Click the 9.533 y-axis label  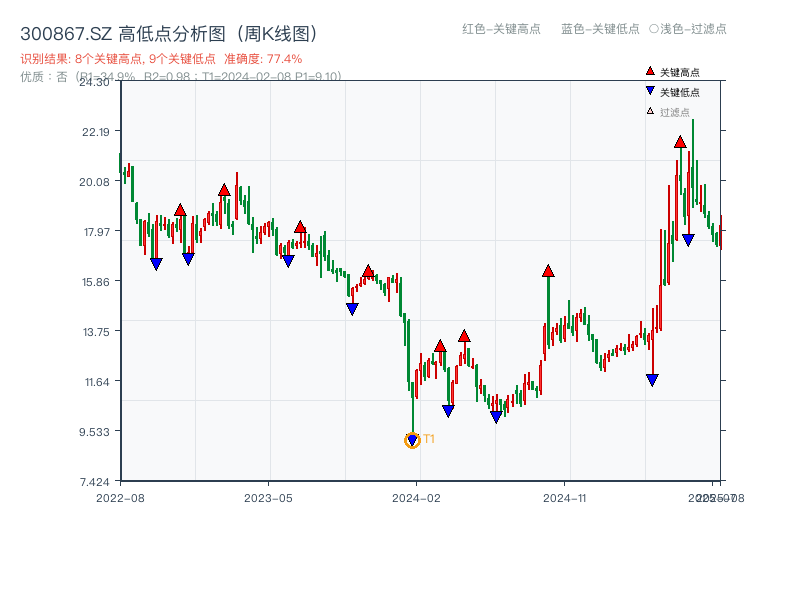(98, 431)
